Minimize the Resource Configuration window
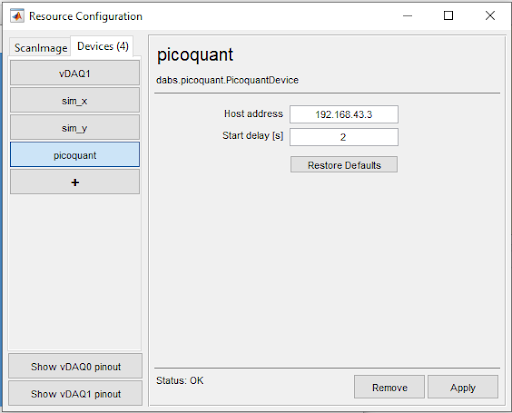 coord(407,16)
